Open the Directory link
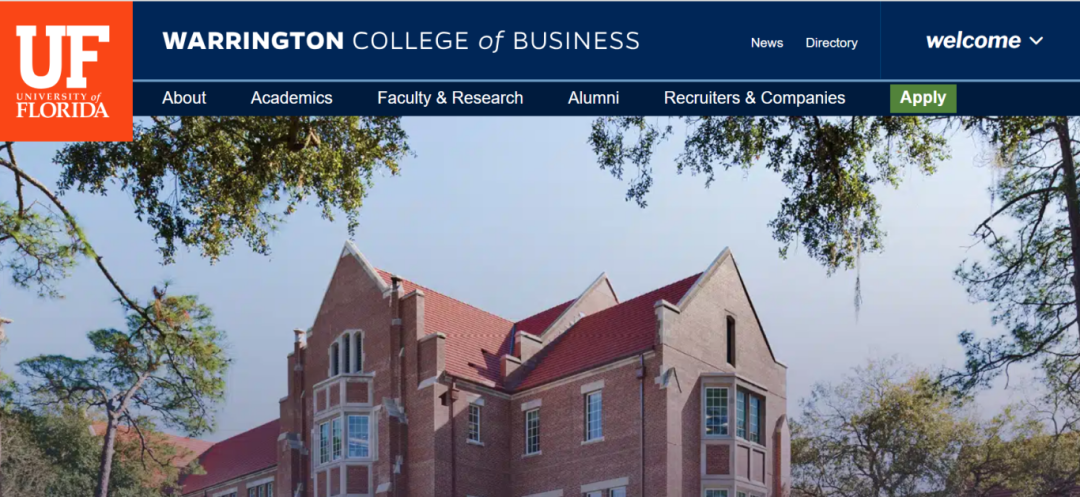 (x=831, y=43)
